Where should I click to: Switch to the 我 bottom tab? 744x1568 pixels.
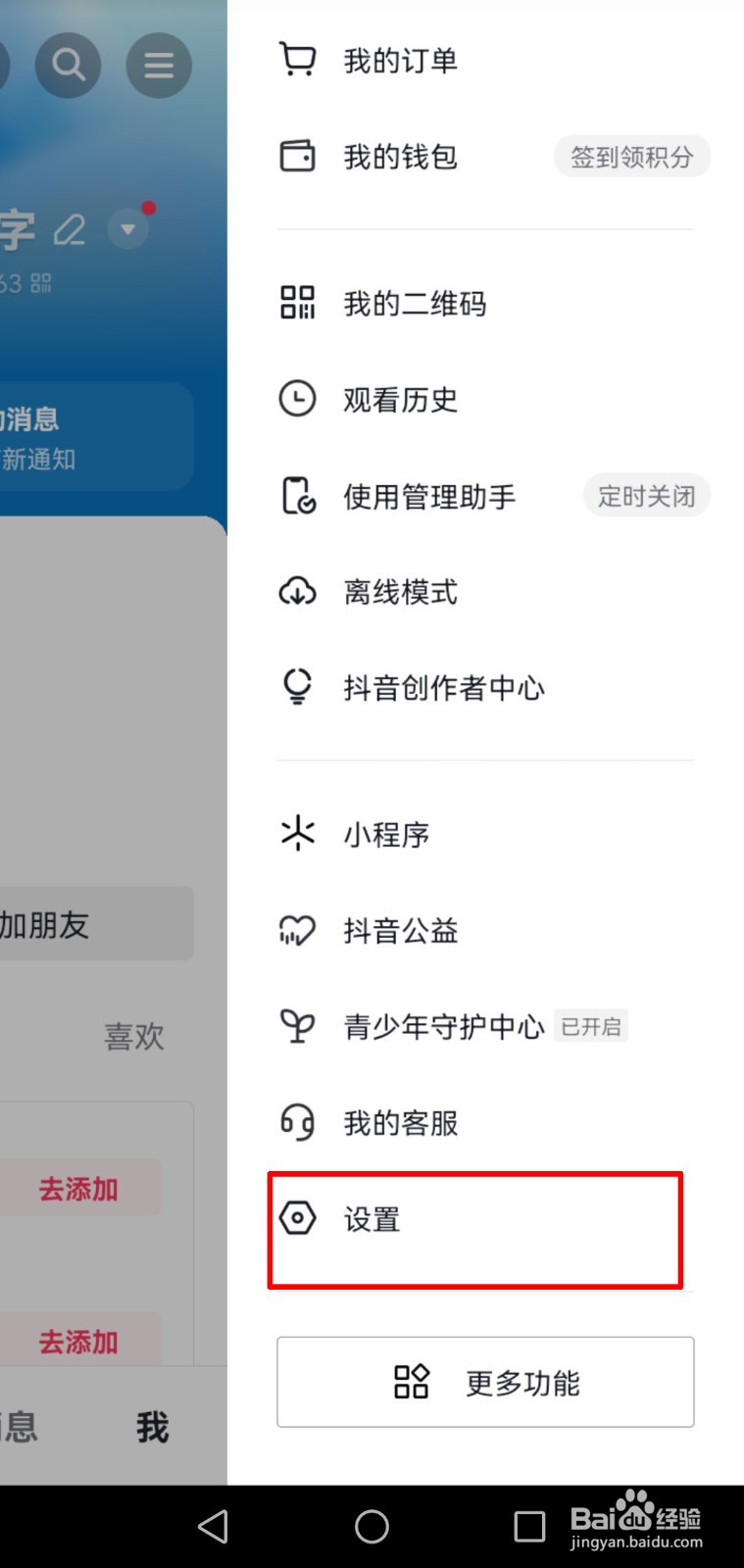152,1427
